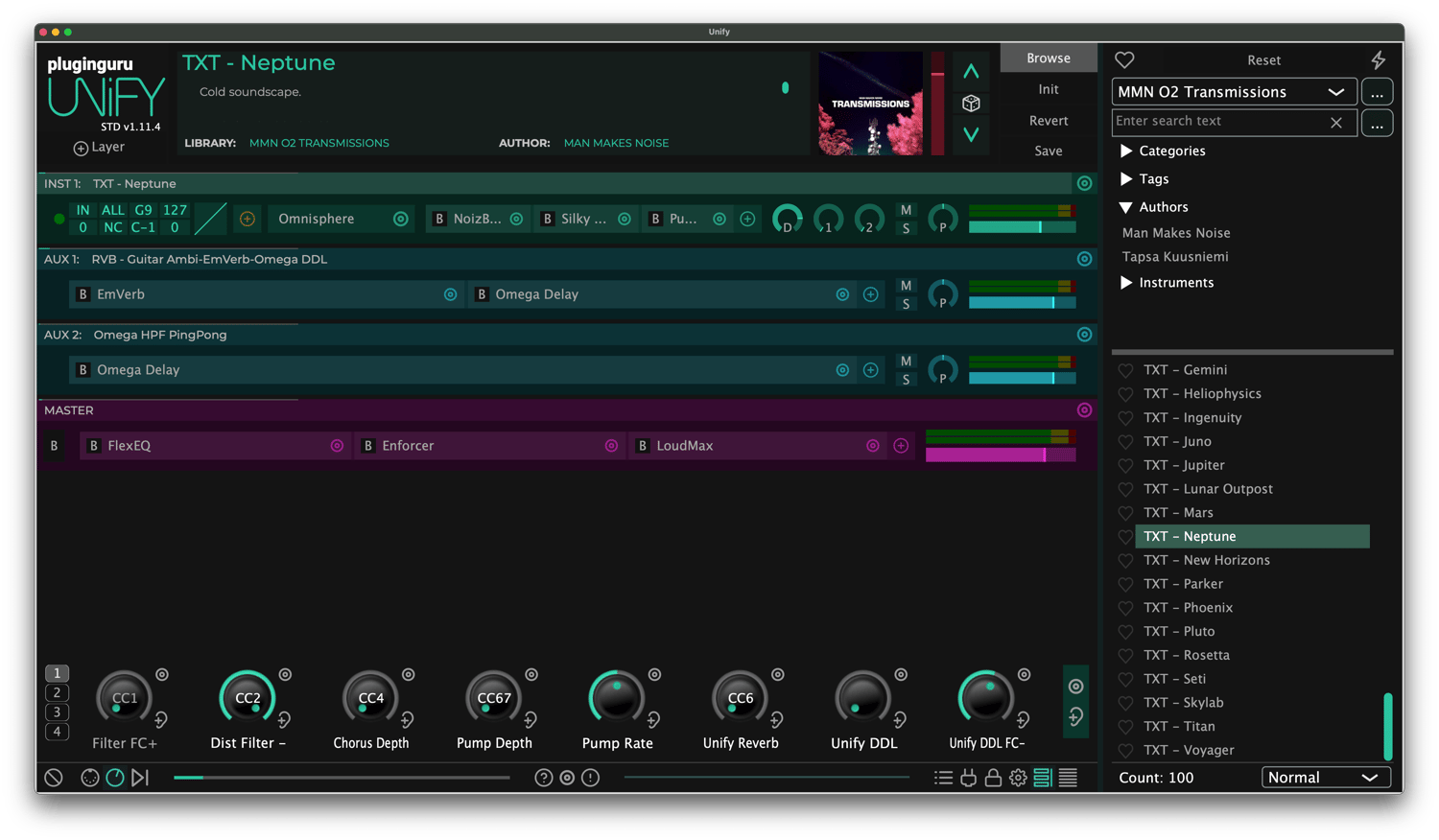The image size is (1439, 840).
Task: Load the previous patch with the up arrow
Action: pos(971,72)
